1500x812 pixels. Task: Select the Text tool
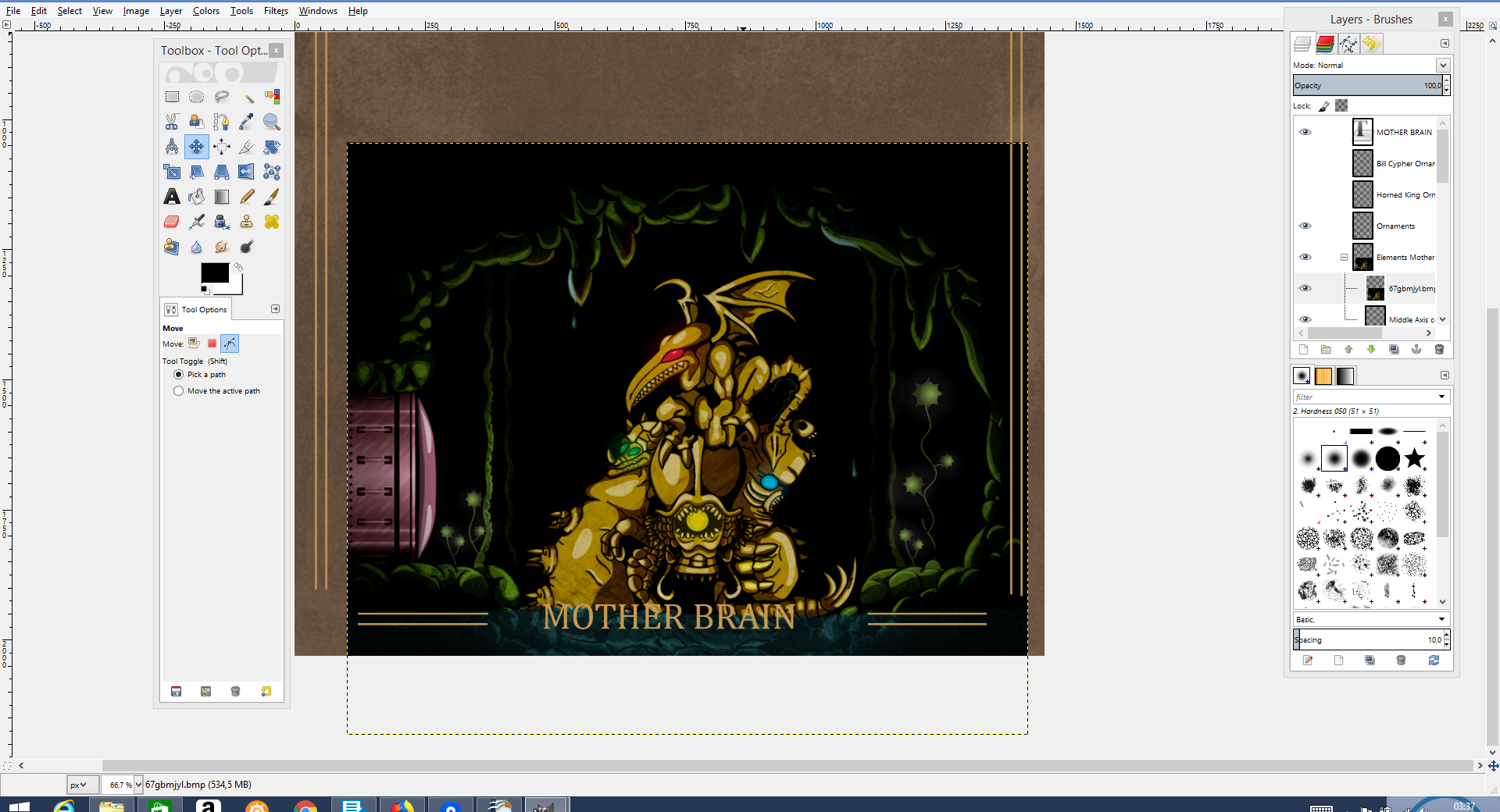pyautogui.click(x=172, y=197)
